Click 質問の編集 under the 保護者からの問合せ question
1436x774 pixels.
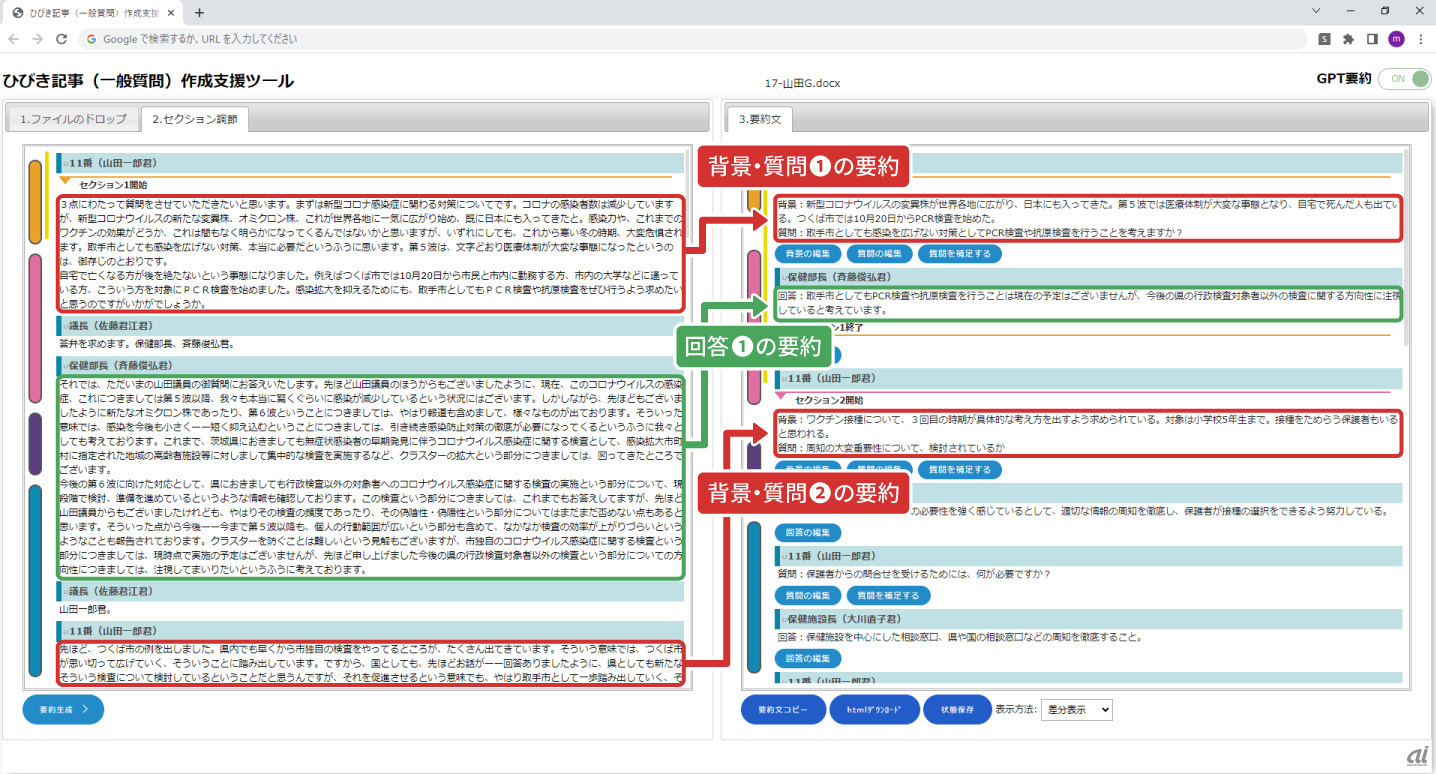808,595
